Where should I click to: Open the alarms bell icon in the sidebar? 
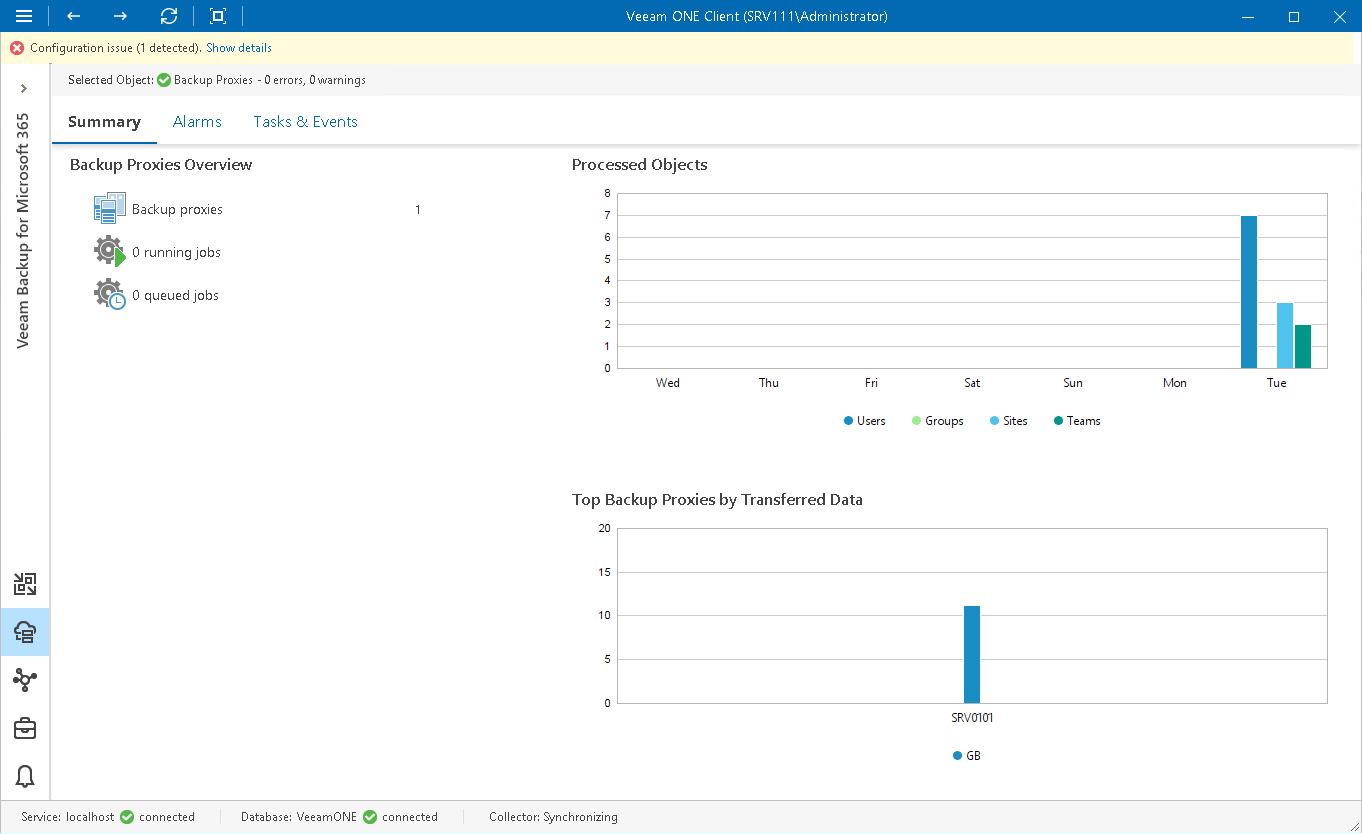pos(25,777)
